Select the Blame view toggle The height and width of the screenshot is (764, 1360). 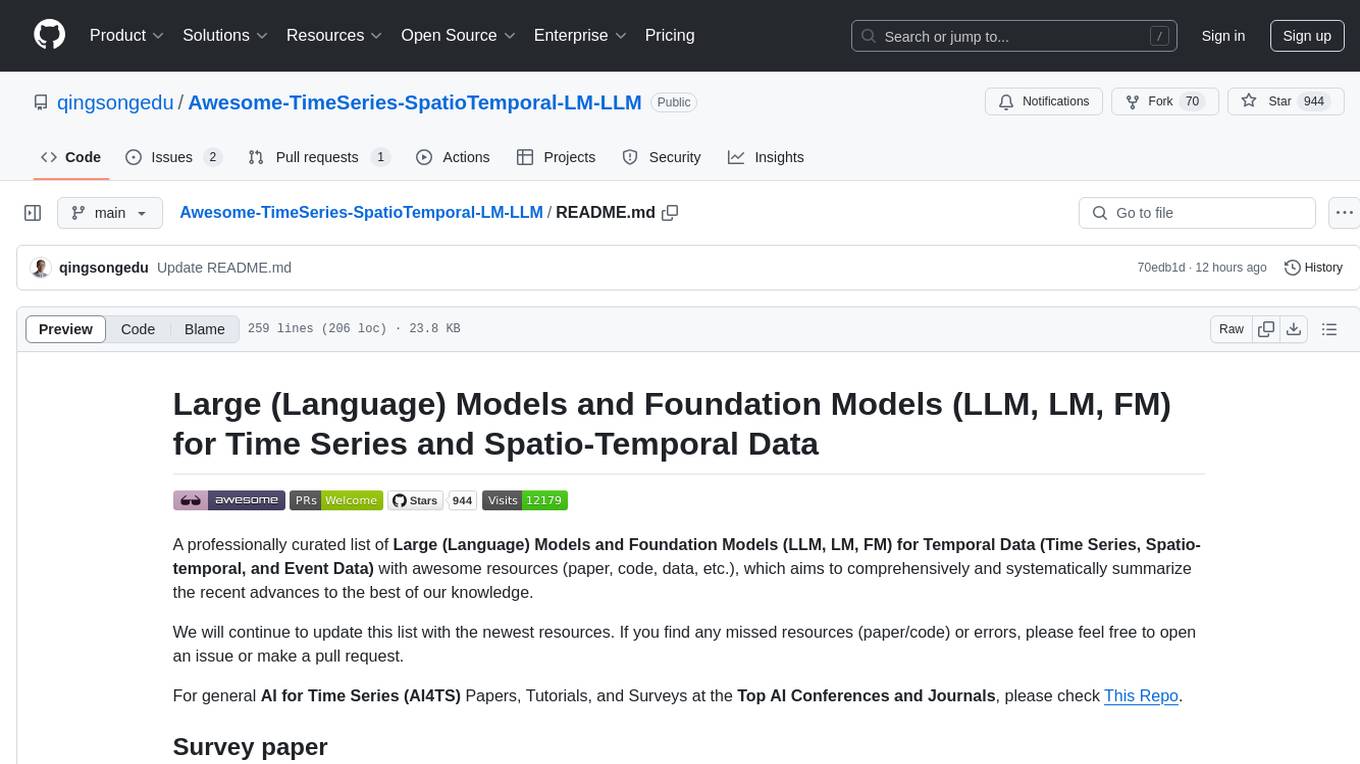point(204,329)
